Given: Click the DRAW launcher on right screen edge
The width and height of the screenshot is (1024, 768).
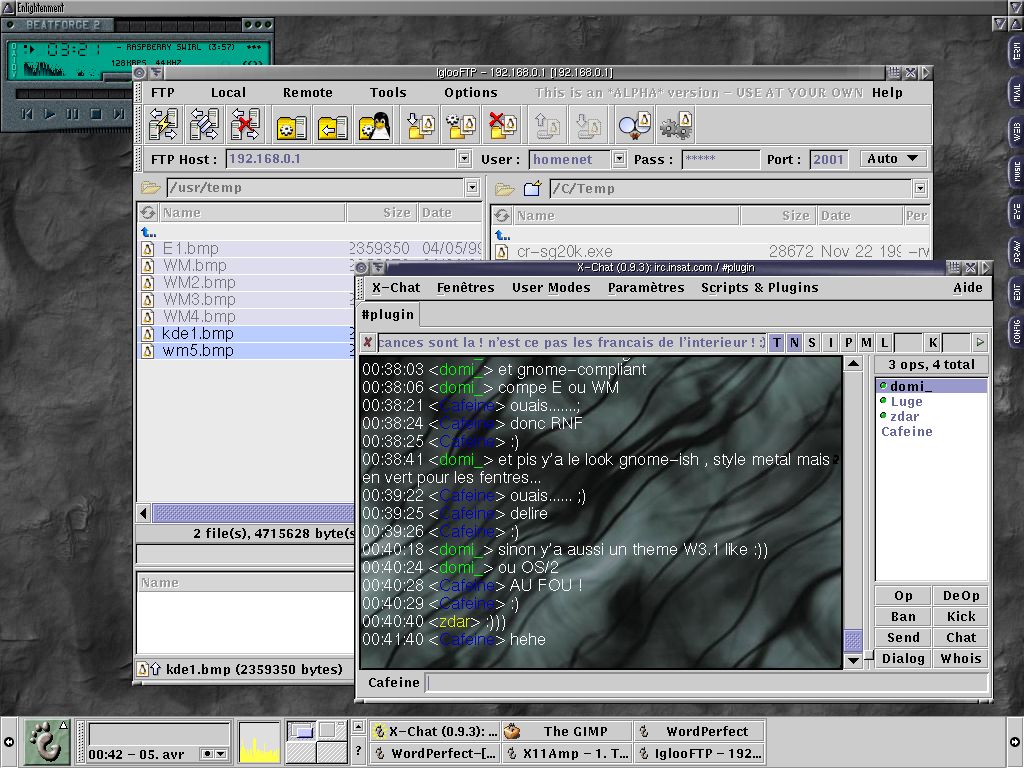Looking at the screenshot, I should pyautogui.click(x=1016, y=252).
